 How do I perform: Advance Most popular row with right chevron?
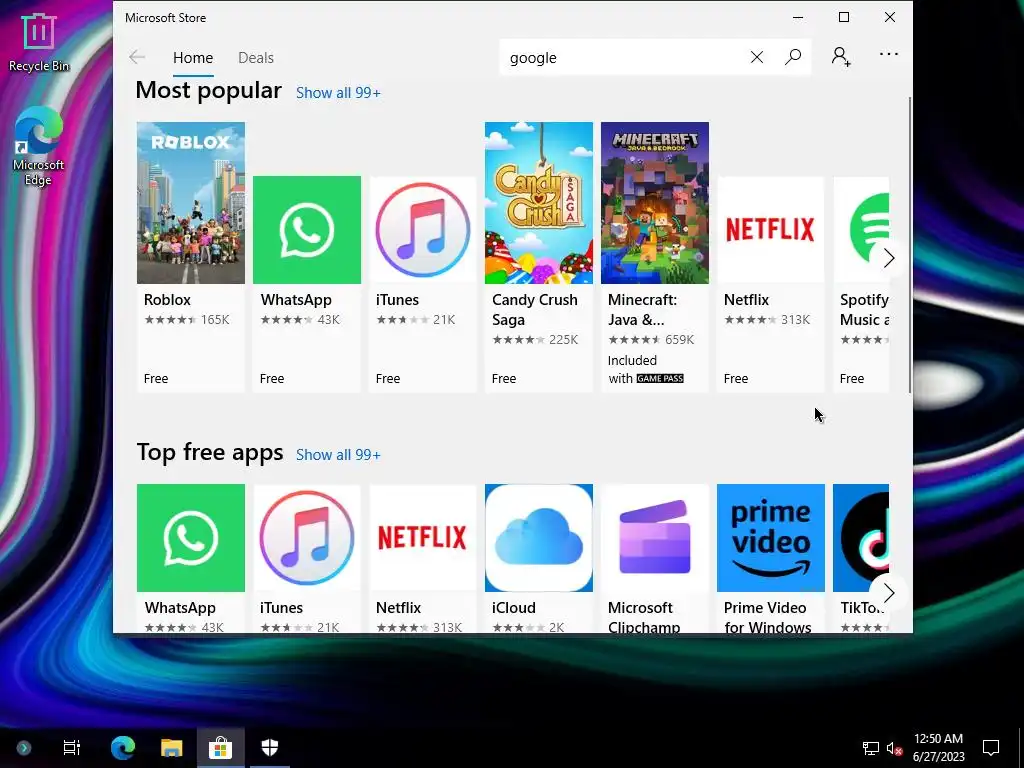tap(888, 258)
